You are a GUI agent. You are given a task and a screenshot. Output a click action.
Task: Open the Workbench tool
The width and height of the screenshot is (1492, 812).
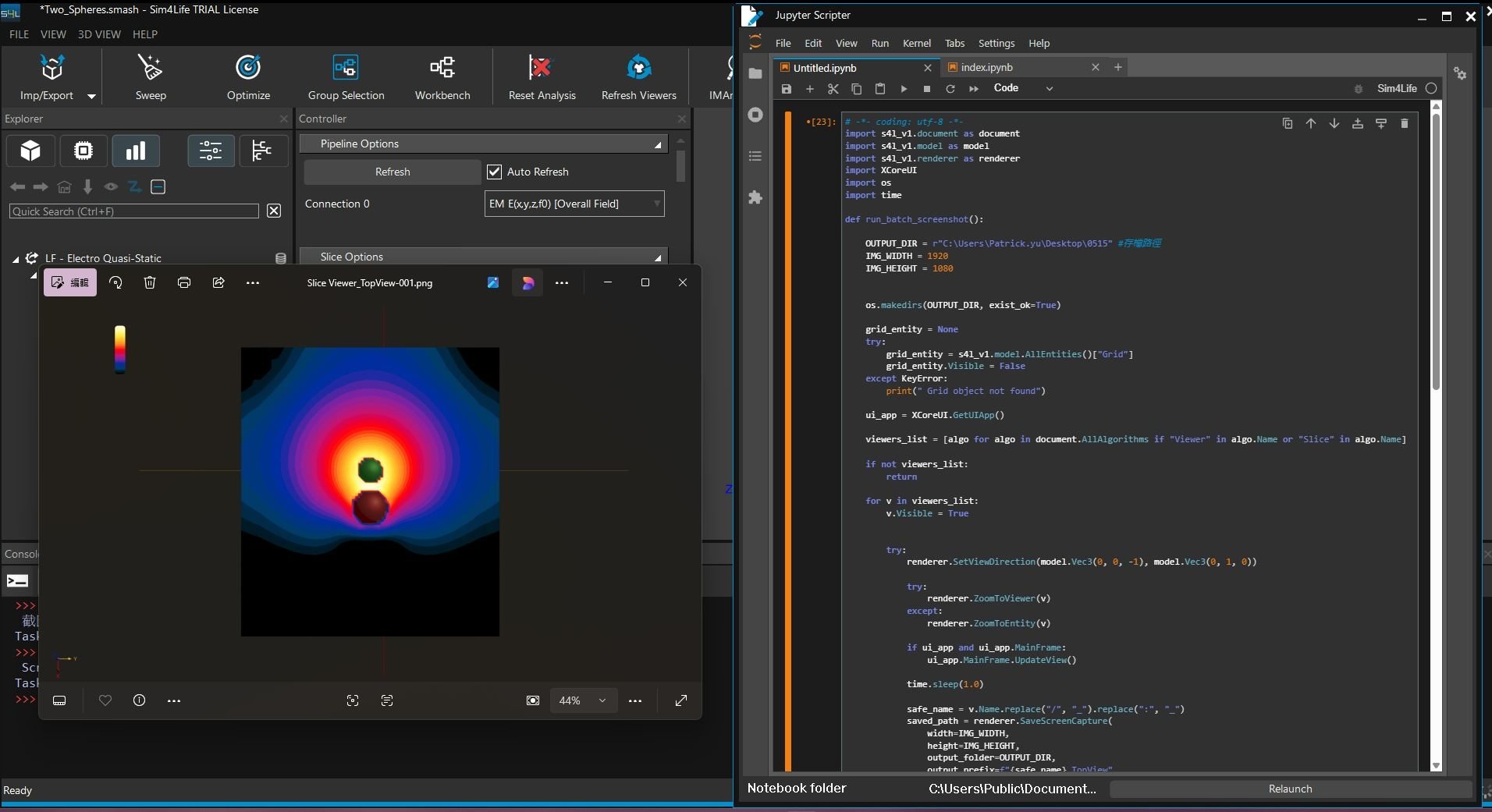pyautogui.click(x=442, y=68)
